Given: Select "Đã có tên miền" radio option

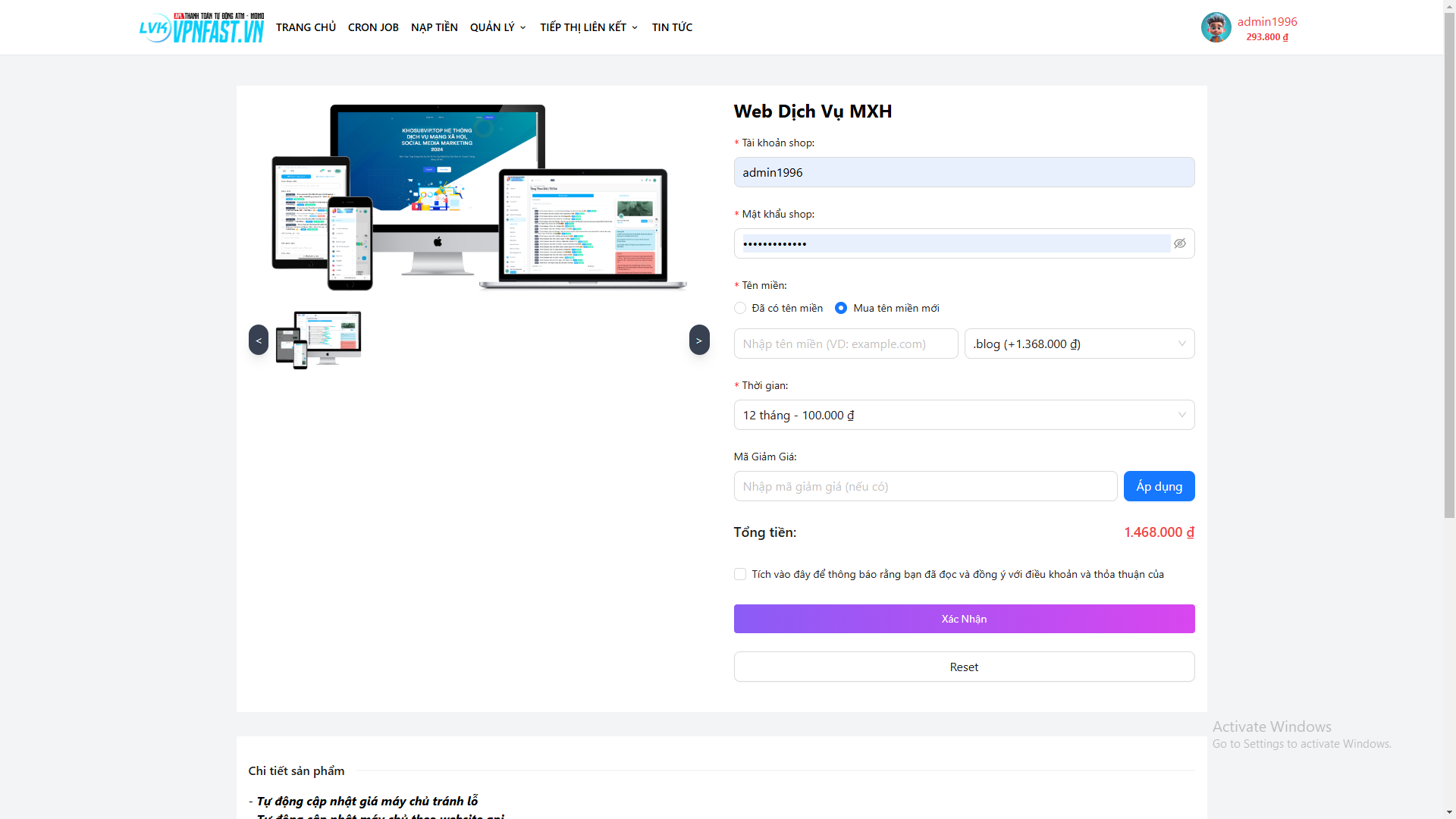Looking at the screenshot, I should 740,308.
